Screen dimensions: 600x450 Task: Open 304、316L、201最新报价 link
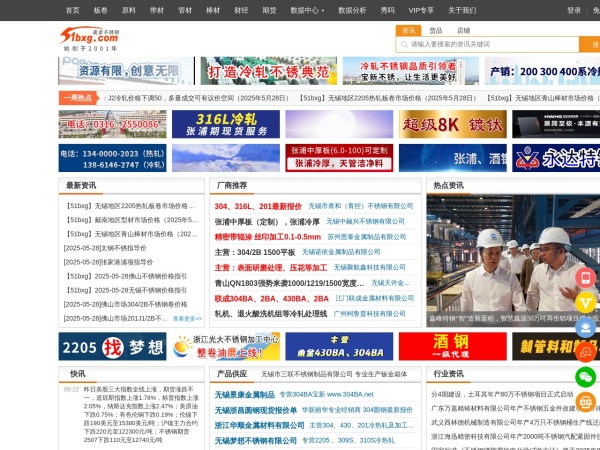[258, 206]
